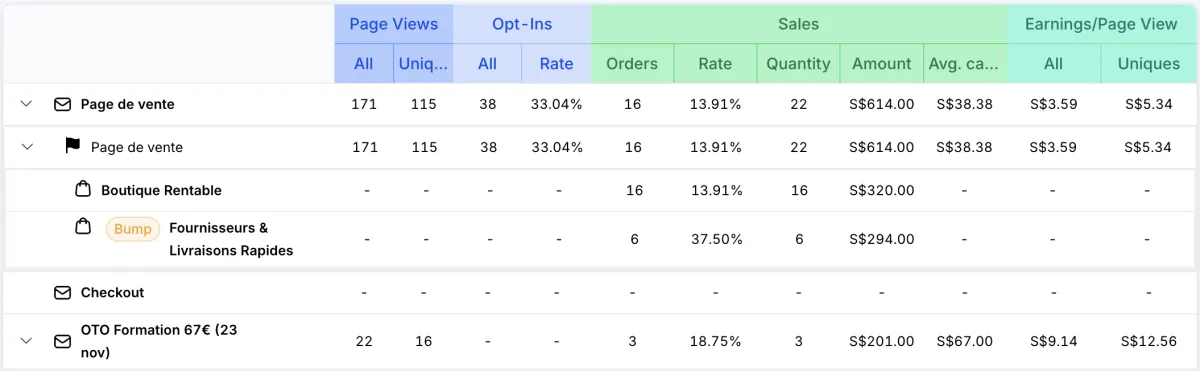Click the Uniques column header under Earnings
The width and height of the screenshot is (1200, 371).
pyautogui.click(x=1149, y=64)
